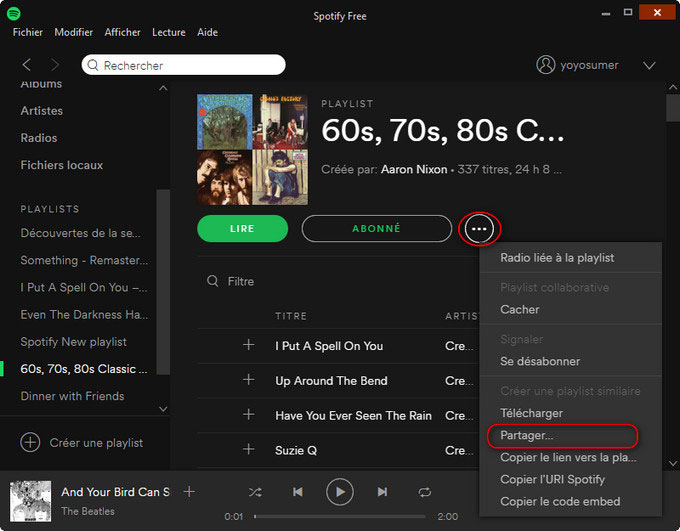The width and height of the screenshot is (680, 531).
Task: Toggle repeat mode
Action: click(x=425, y=492)
